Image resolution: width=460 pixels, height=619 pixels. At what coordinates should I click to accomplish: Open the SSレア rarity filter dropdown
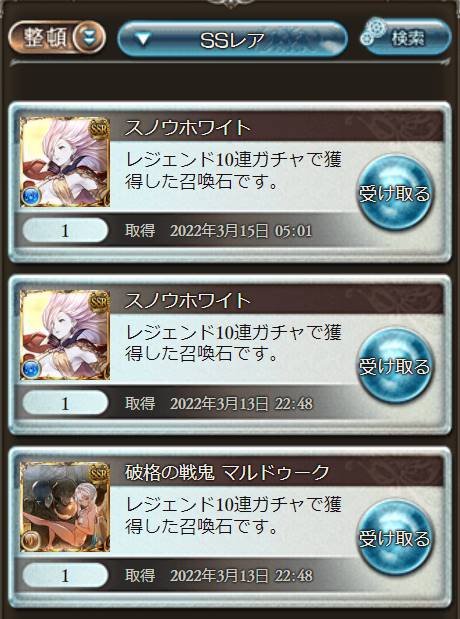click(232, 39)
